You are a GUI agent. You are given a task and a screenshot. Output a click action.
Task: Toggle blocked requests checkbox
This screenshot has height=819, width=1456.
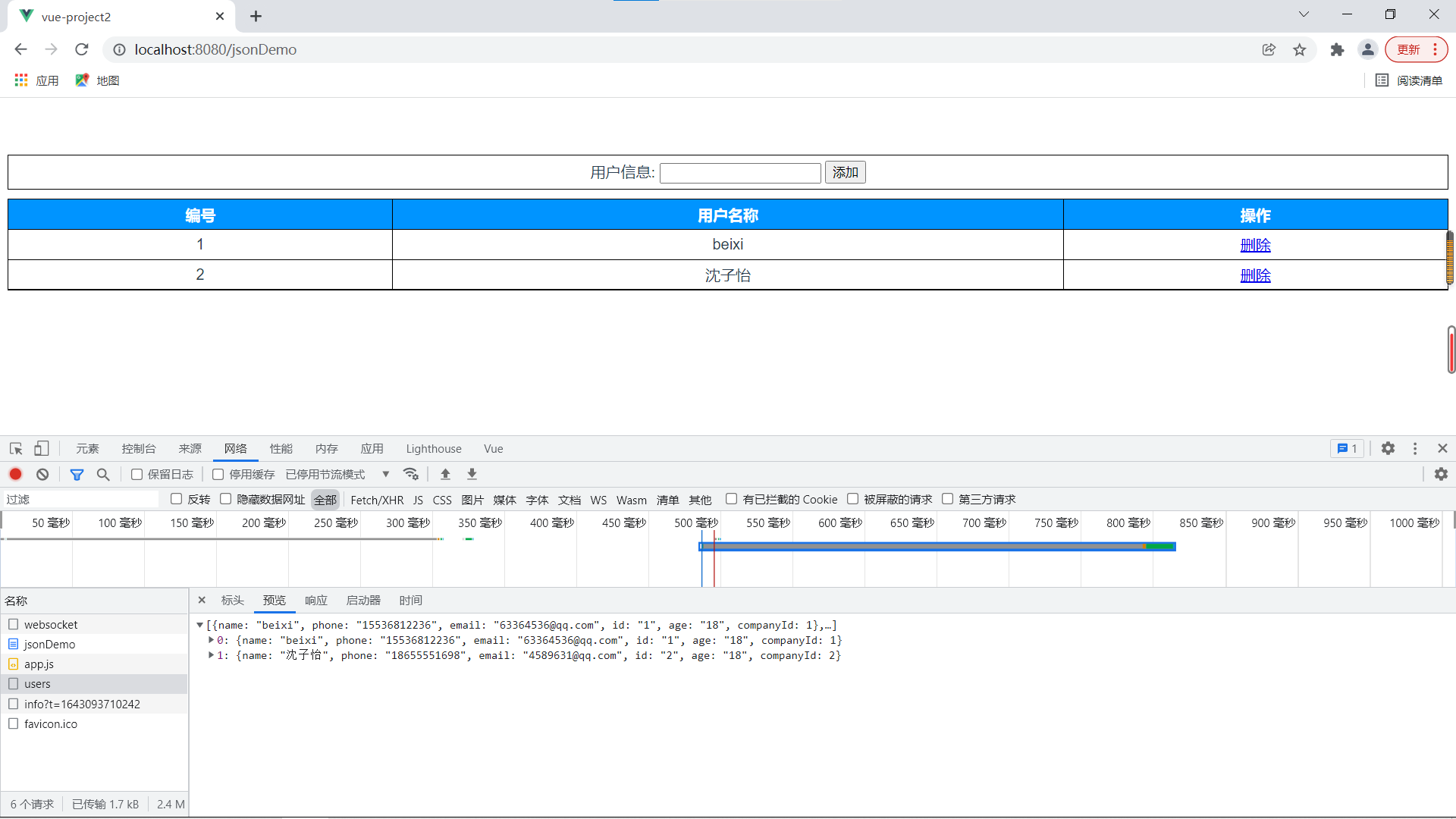tap(852, 499)
